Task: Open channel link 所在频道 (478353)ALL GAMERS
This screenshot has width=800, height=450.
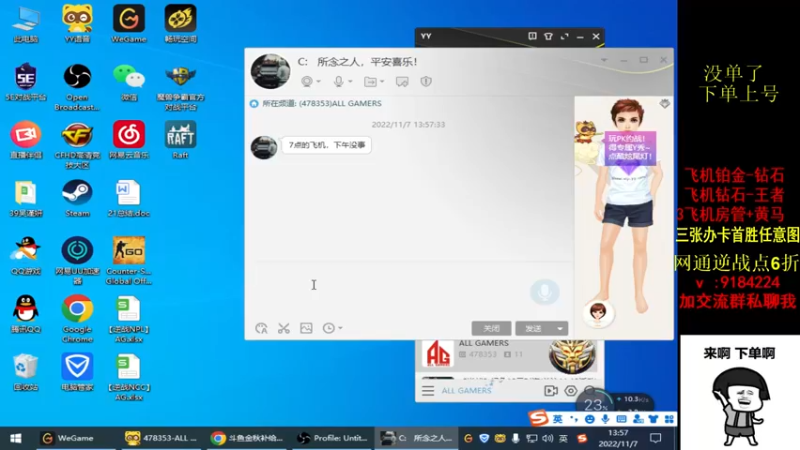Action: pos(322,104)
